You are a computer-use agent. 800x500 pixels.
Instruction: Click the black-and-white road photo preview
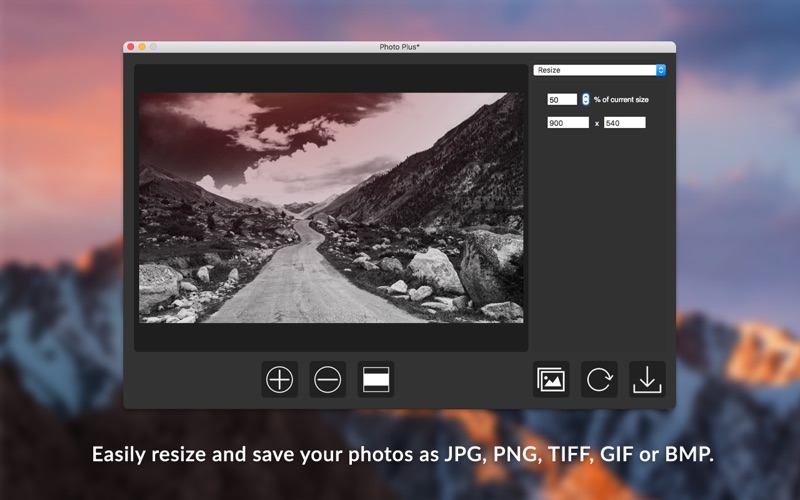point(331,208)
